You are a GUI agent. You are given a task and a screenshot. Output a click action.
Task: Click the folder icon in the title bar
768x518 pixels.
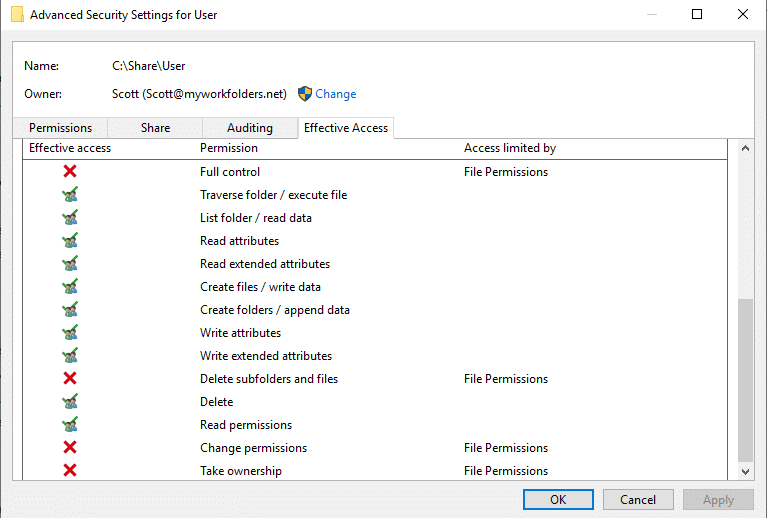pos(17,15)
